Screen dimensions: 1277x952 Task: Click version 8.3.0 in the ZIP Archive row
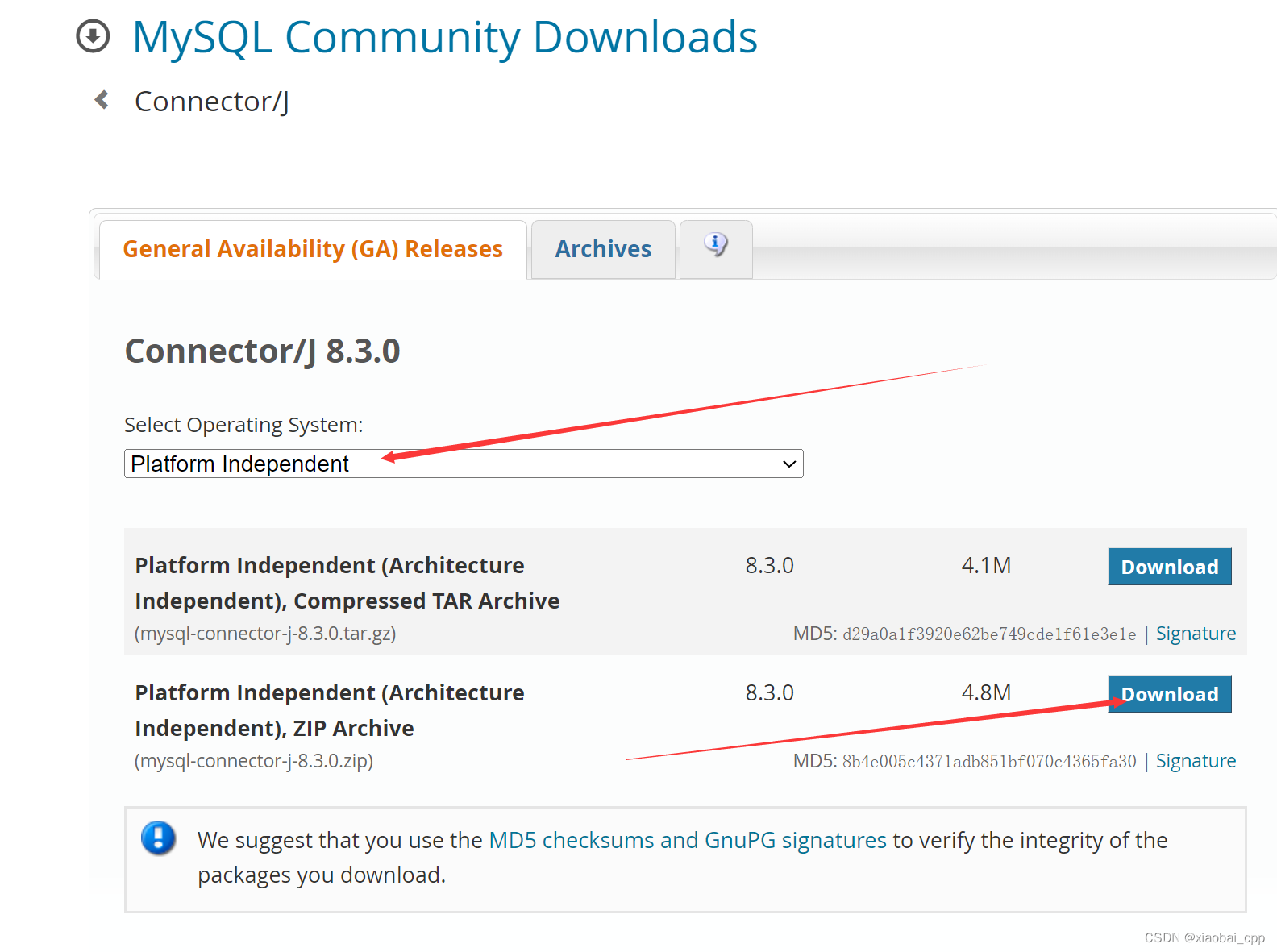click(769, 693)
